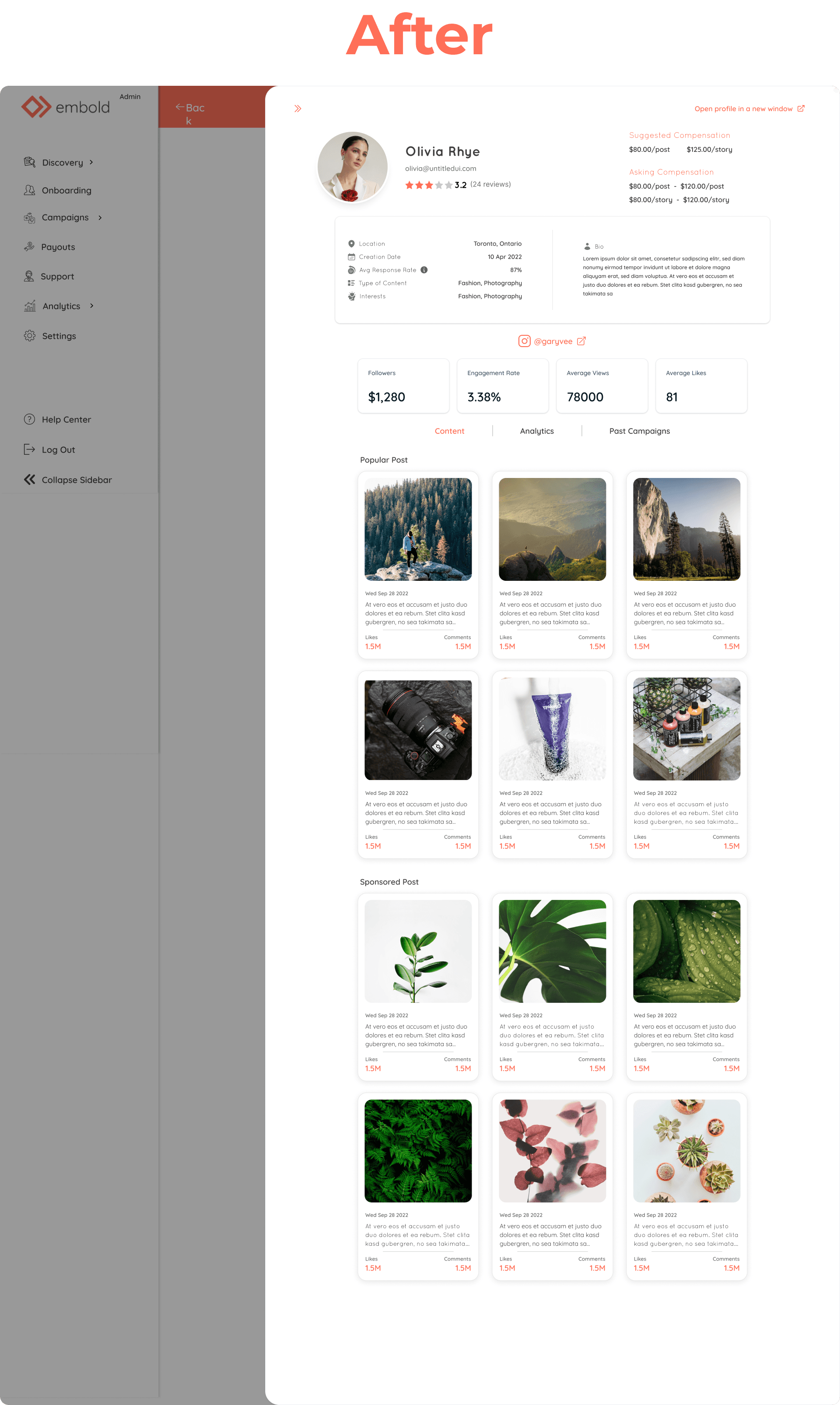Select the Analytics profile tab
840x1405 pixels.
pyautogui.click(x=537, y=431)
